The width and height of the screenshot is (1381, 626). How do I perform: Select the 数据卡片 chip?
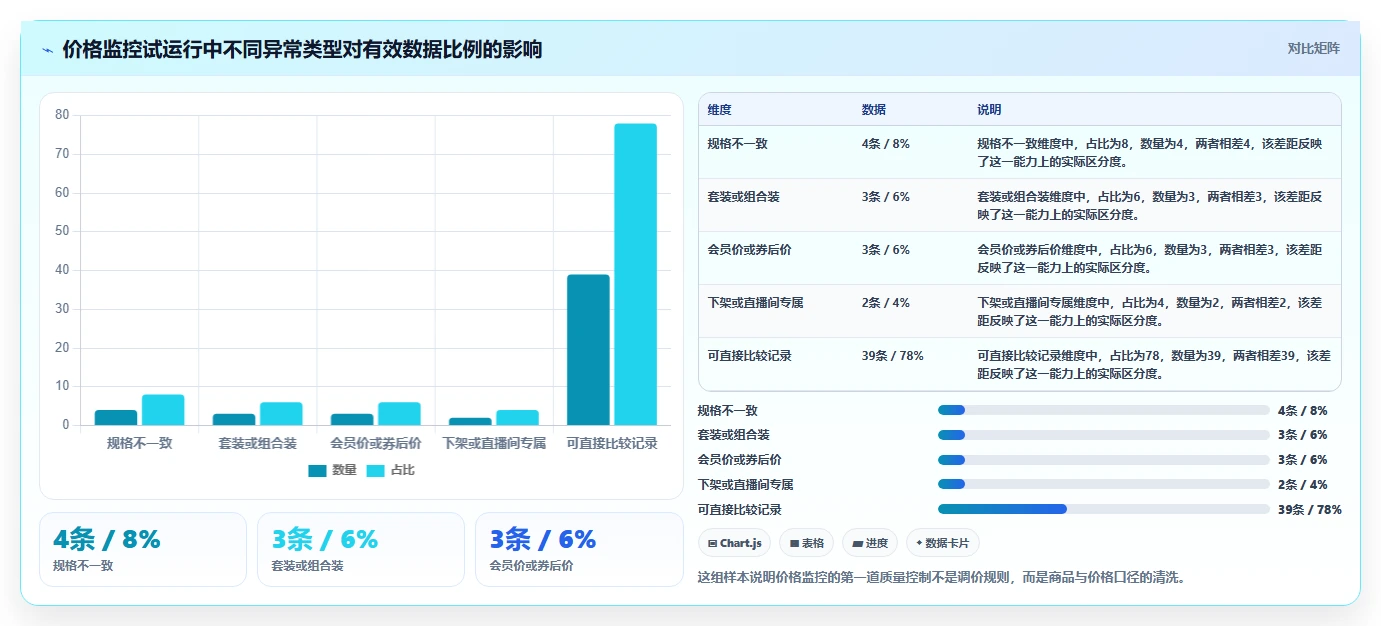click(x=943, y=543)
